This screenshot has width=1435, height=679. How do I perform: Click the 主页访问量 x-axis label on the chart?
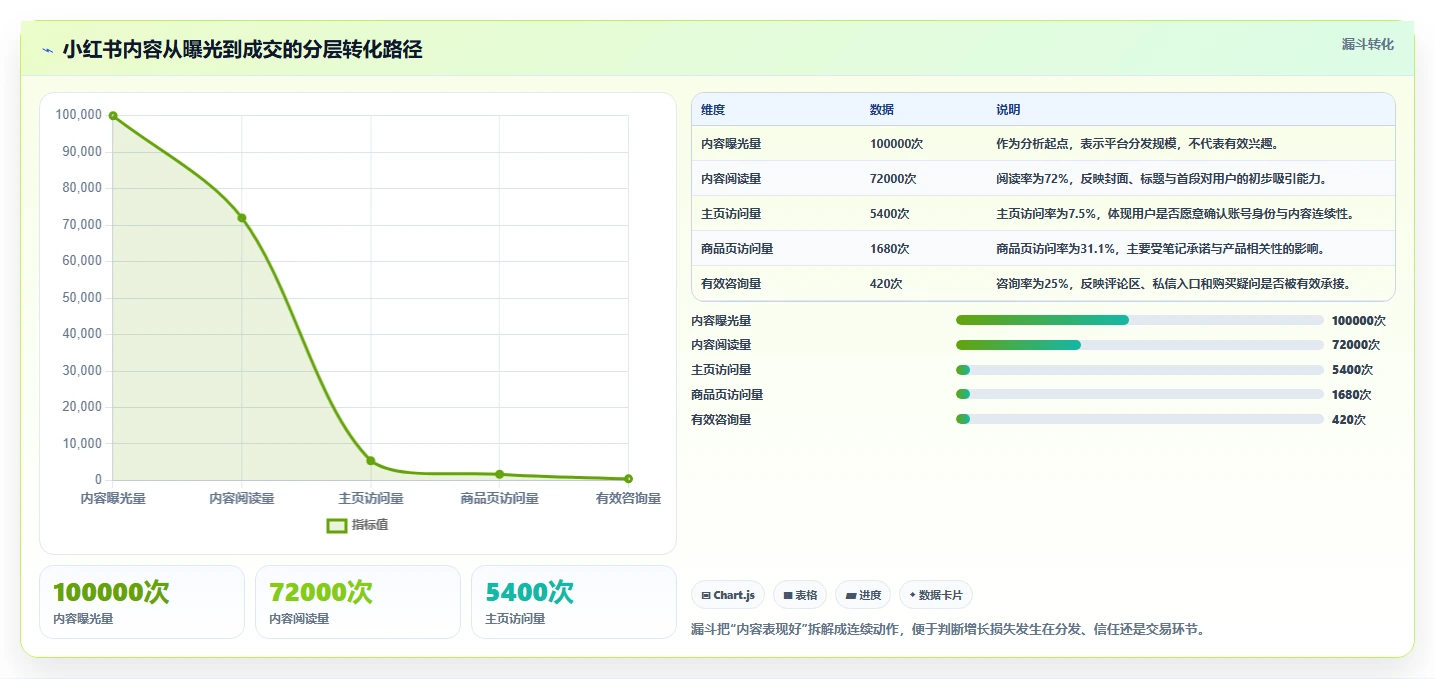[371, 498]
